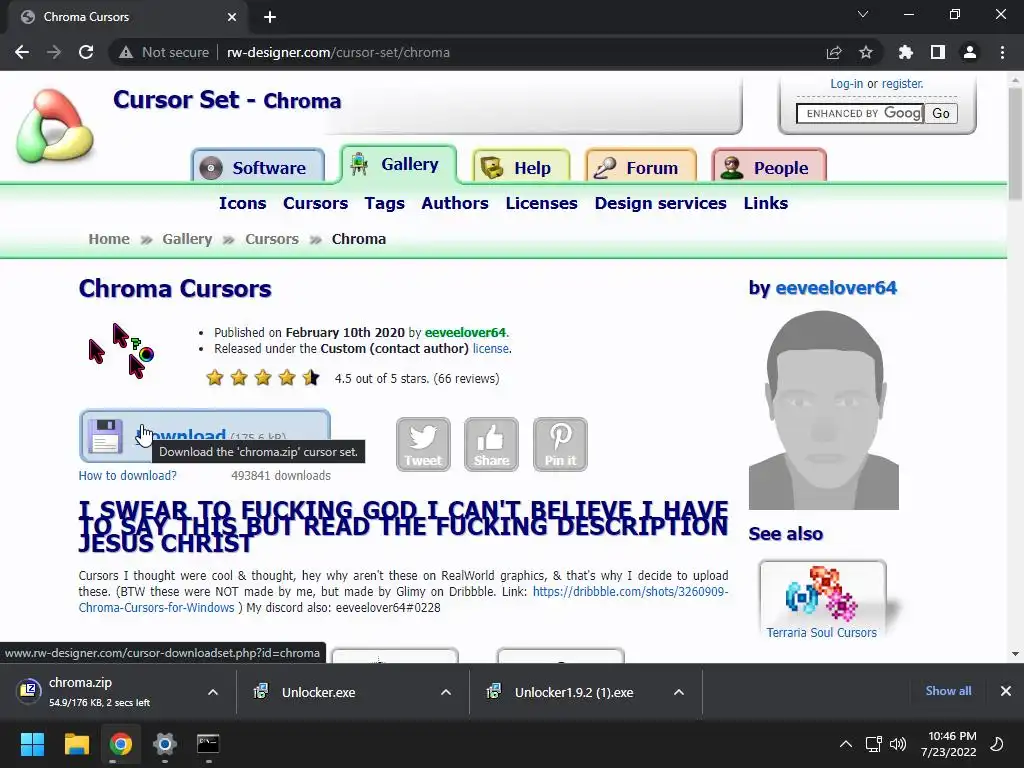This screenshot has width=1024, height=768.
Task: Click the Tweet share button
Action: coord(423,444)
